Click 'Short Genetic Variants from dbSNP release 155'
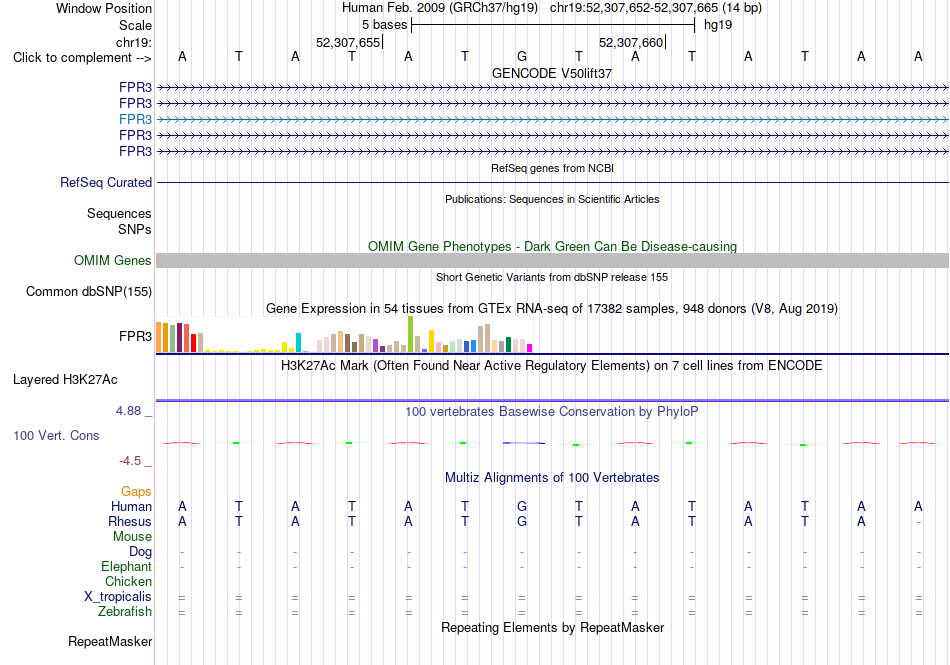950x665 pixels. [x=552, y=277]
